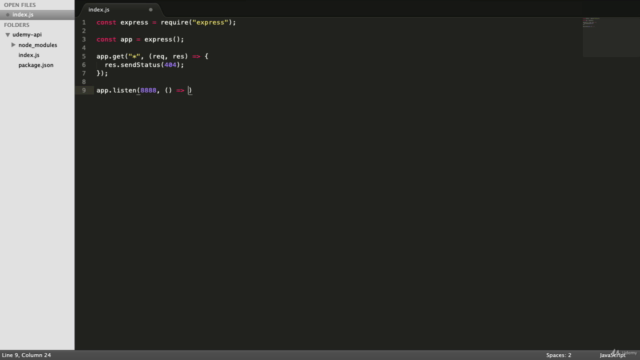The image size is (640, 360).
Task: Expand the node_modules folder
Action: 13,45
